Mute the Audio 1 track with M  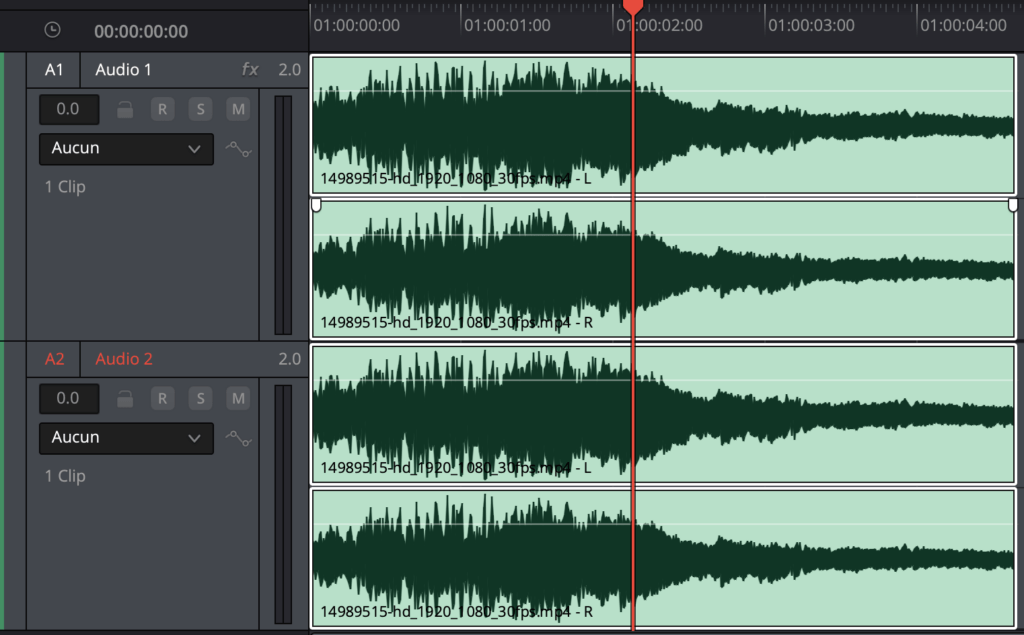(x=238, y=109)
